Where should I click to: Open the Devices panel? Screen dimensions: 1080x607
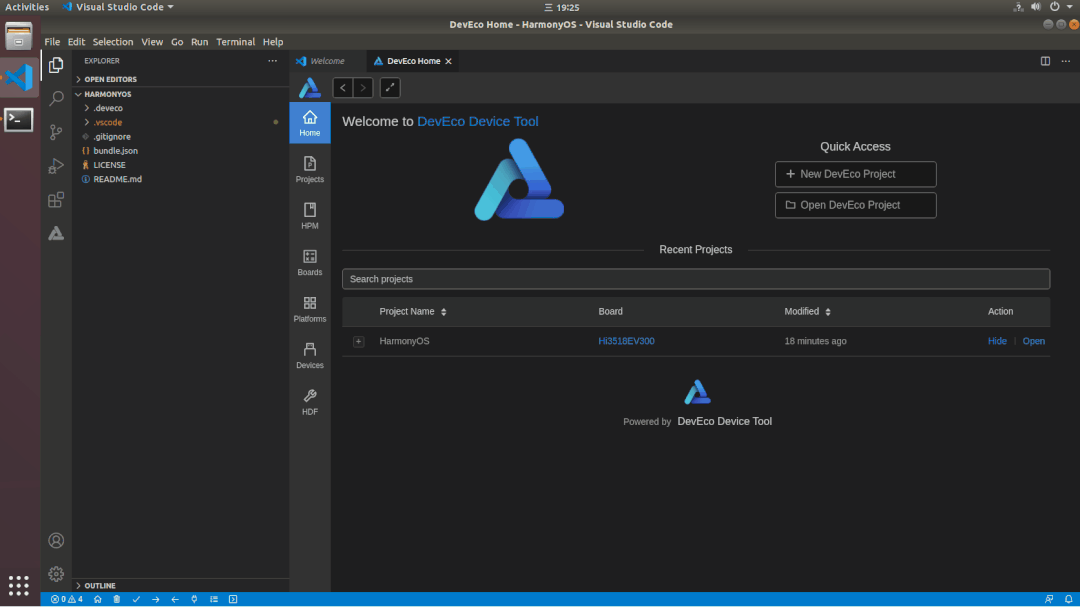point(310,352)
